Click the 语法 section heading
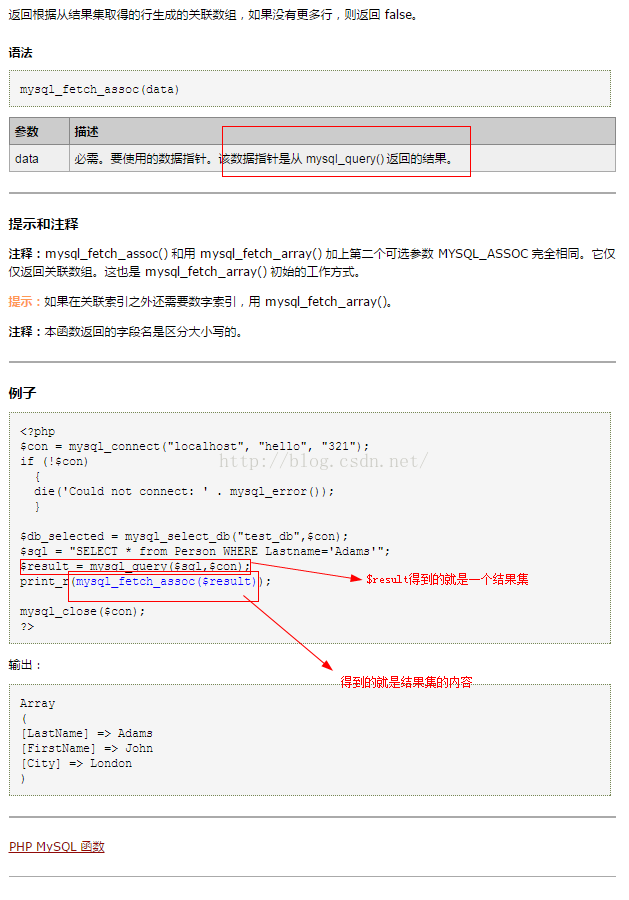The image size is (629, 900). (21, 52)
